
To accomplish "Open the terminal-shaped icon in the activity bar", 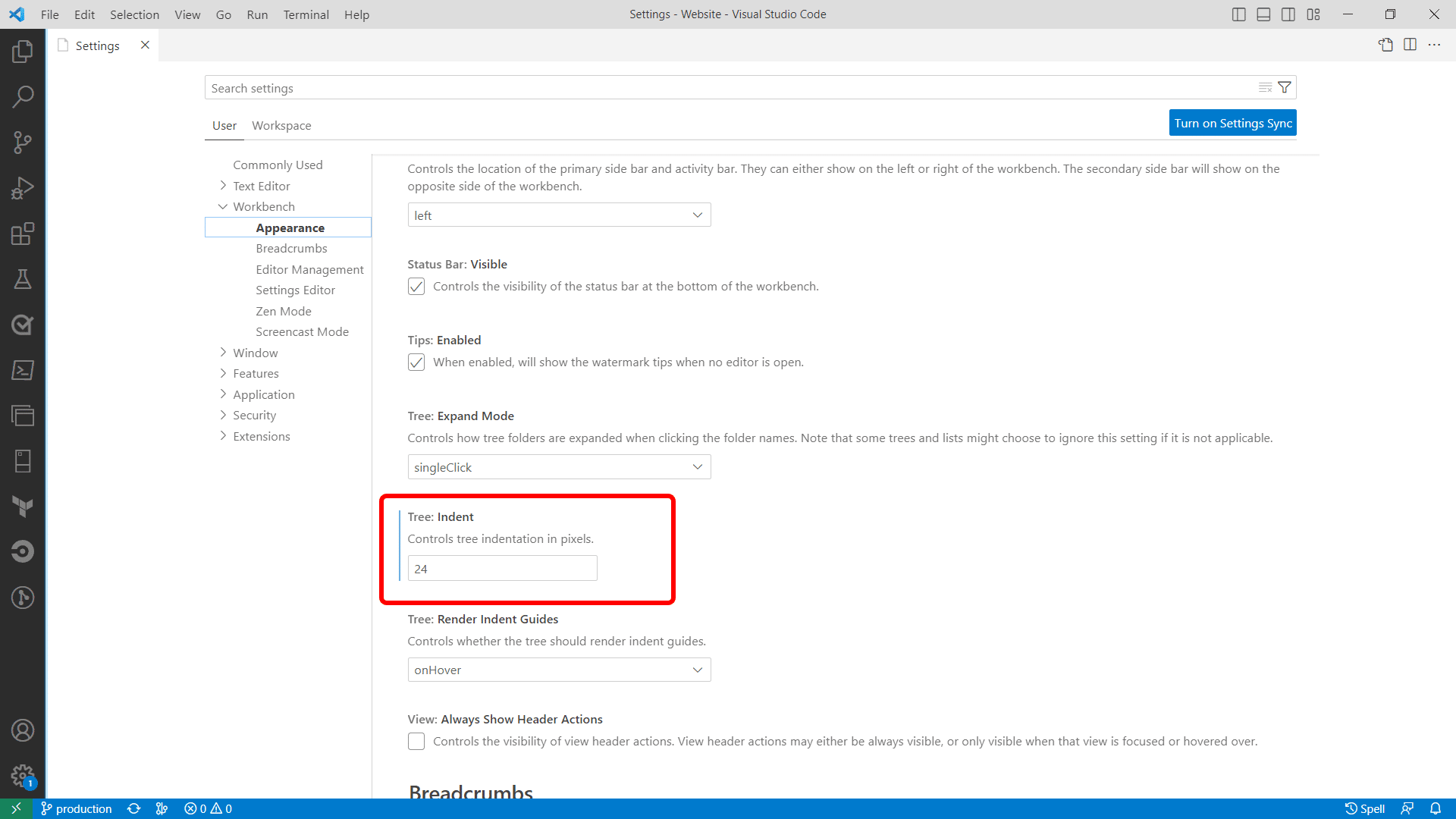I will [x=23, y=370].
